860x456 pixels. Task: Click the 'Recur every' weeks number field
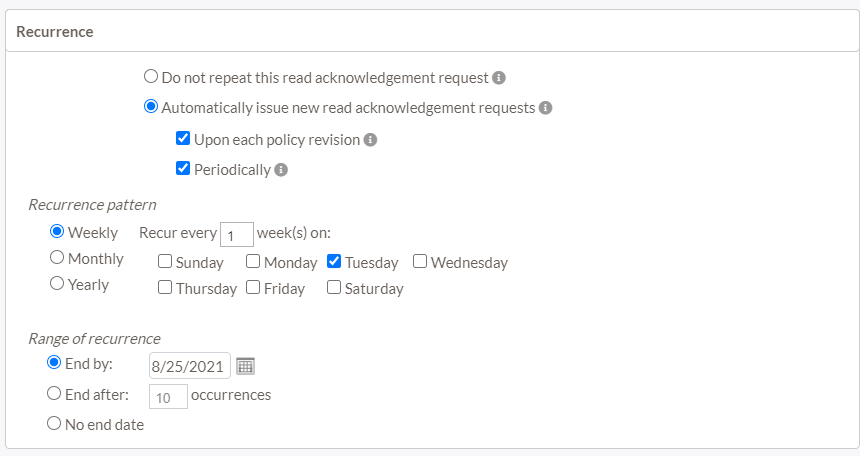tap(236, 235)
